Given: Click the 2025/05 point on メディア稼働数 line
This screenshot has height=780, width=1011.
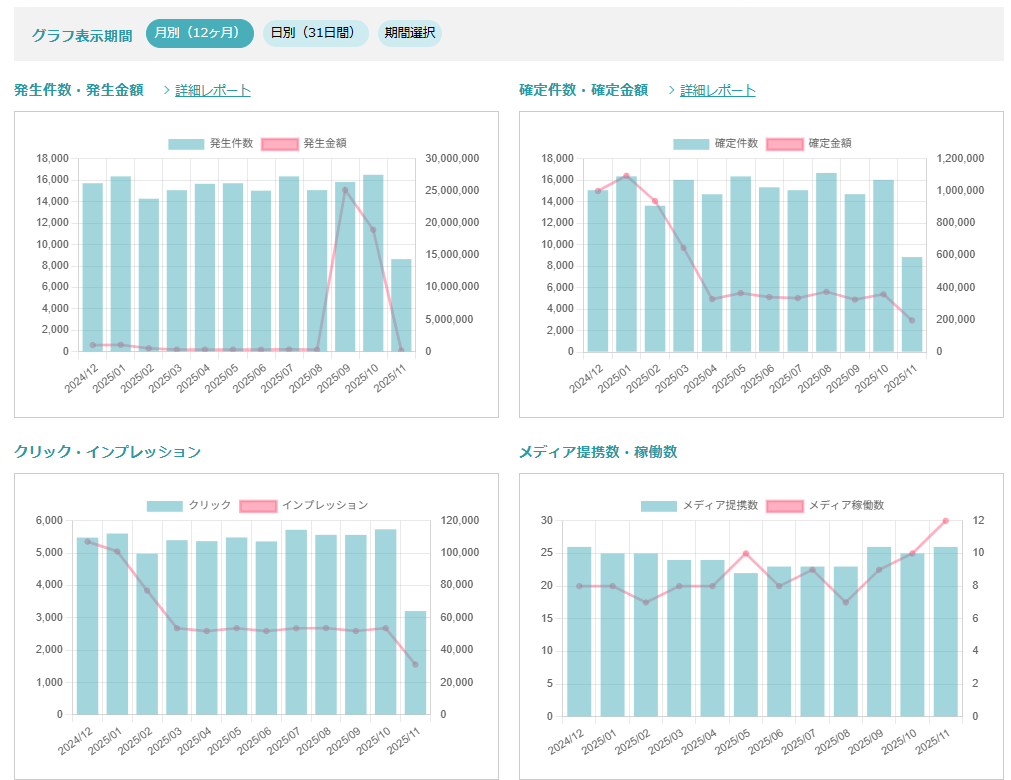Looking at the screenshot, I should [x=745, y=554].
